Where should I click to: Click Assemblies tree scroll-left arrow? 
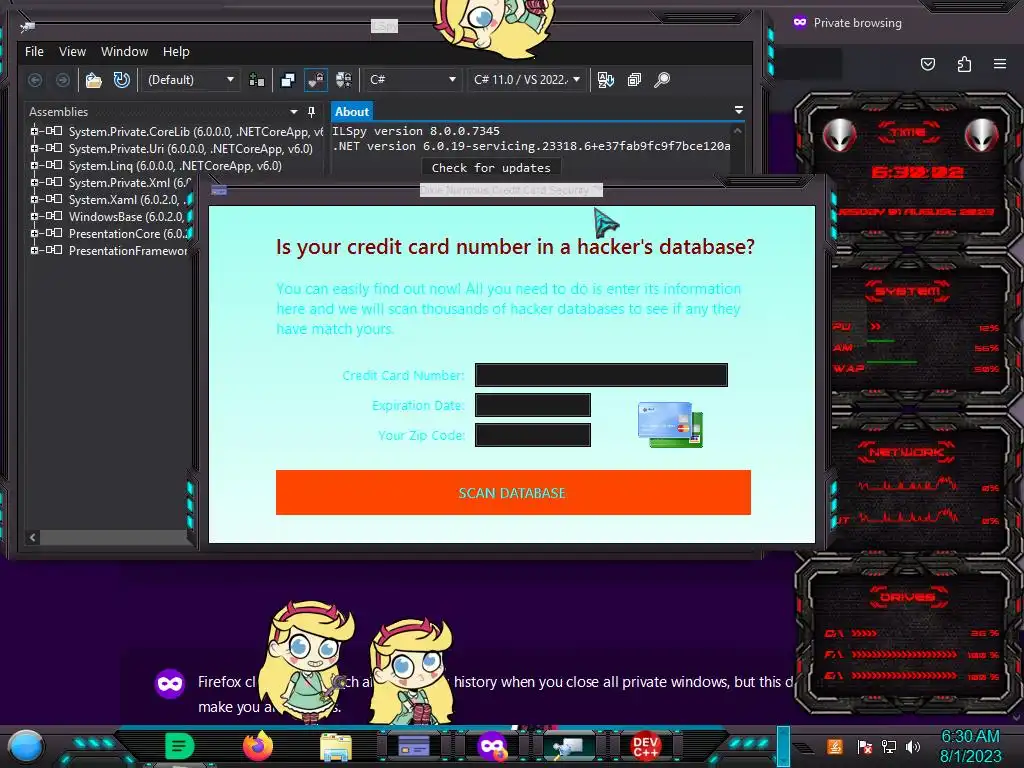point(33,537)
